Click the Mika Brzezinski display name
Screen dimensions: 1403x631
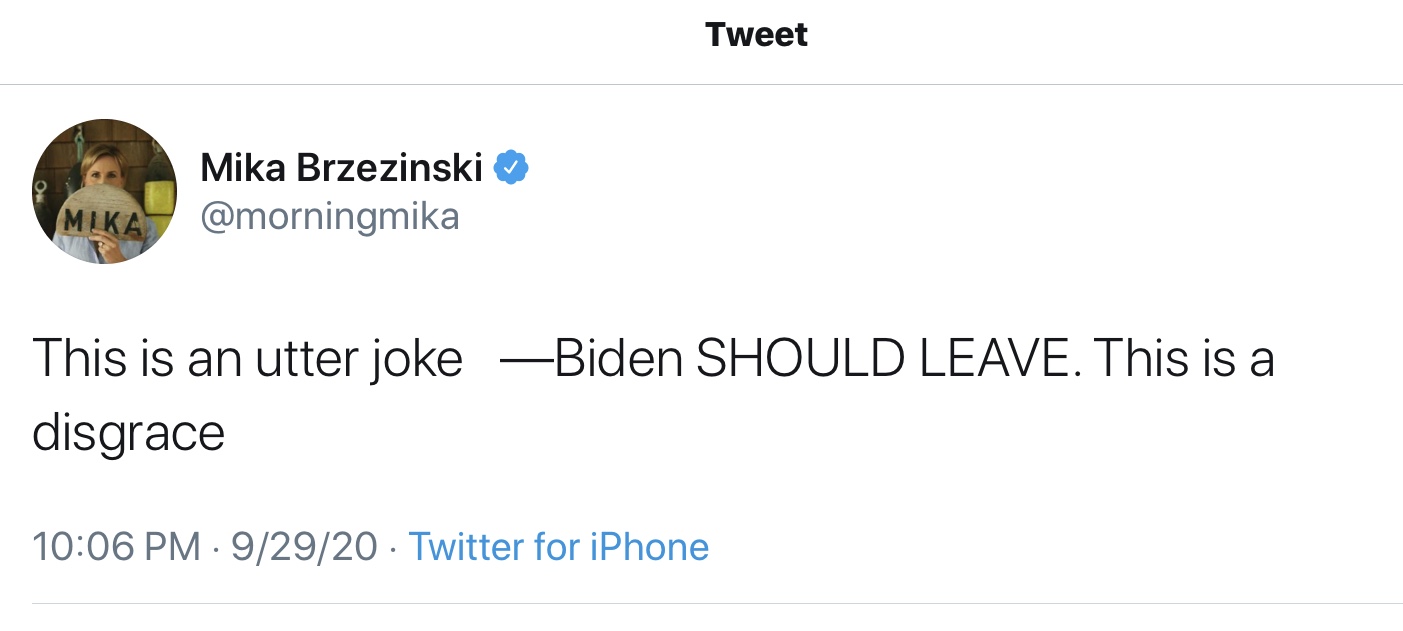pos(341,168)
